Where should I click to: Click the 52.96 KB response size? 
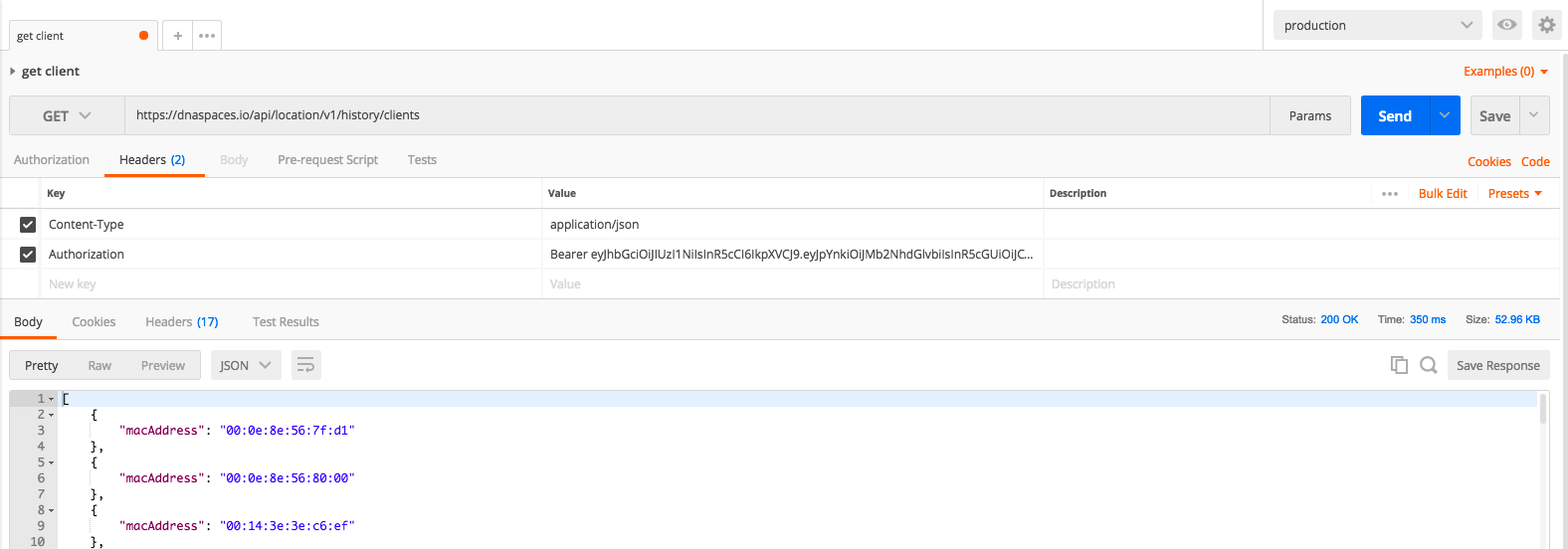[1517, 319]
